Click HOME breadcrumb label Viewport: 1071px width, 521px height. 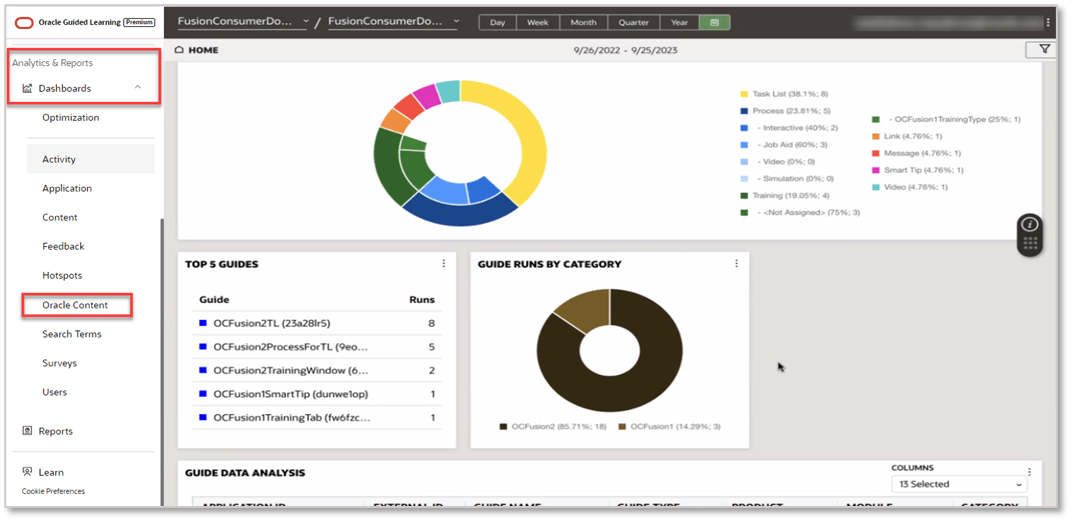[x=204, y=50]
